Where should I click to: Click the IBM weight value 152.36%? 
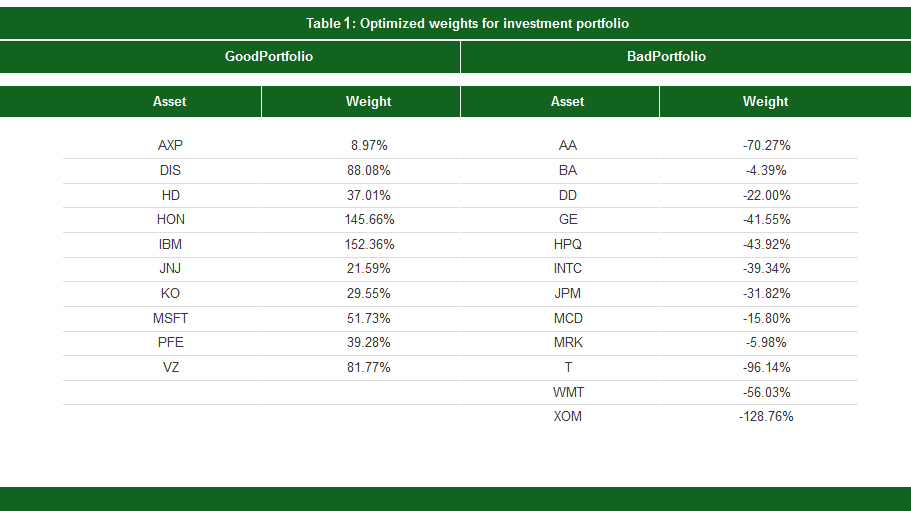tap(370, 244)
